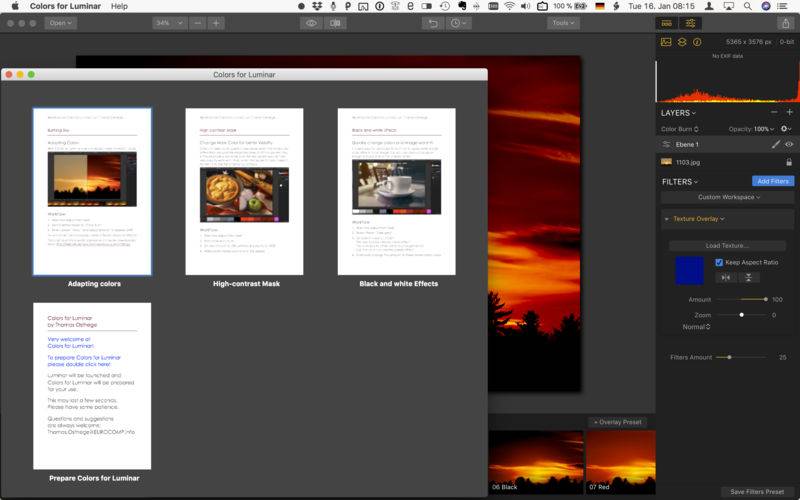Remove layer with the minus button
This screenshot has width=800, height=500.
774,112
